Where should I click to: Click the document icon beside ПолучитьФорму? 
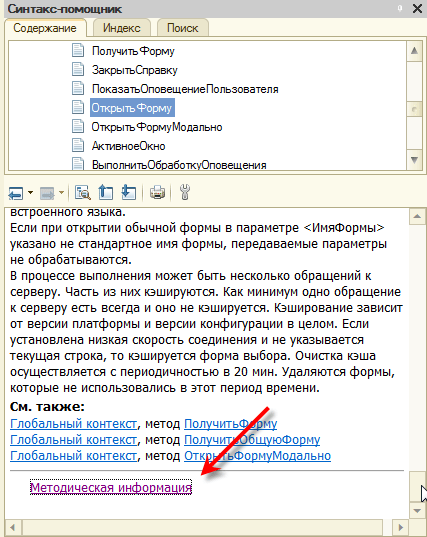(78, 50)
